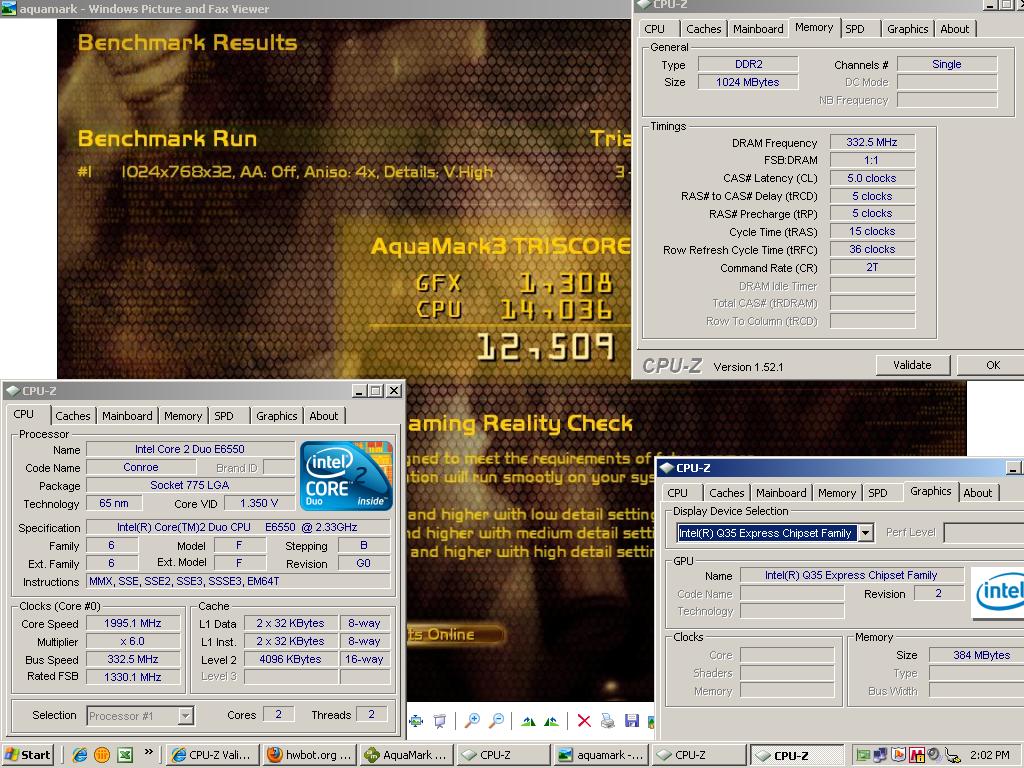The width and height of the screenshot is (1024, 768).
Task: Open Memory tab in bottom-left CPU-Z window
Action: tap(183, 416)
